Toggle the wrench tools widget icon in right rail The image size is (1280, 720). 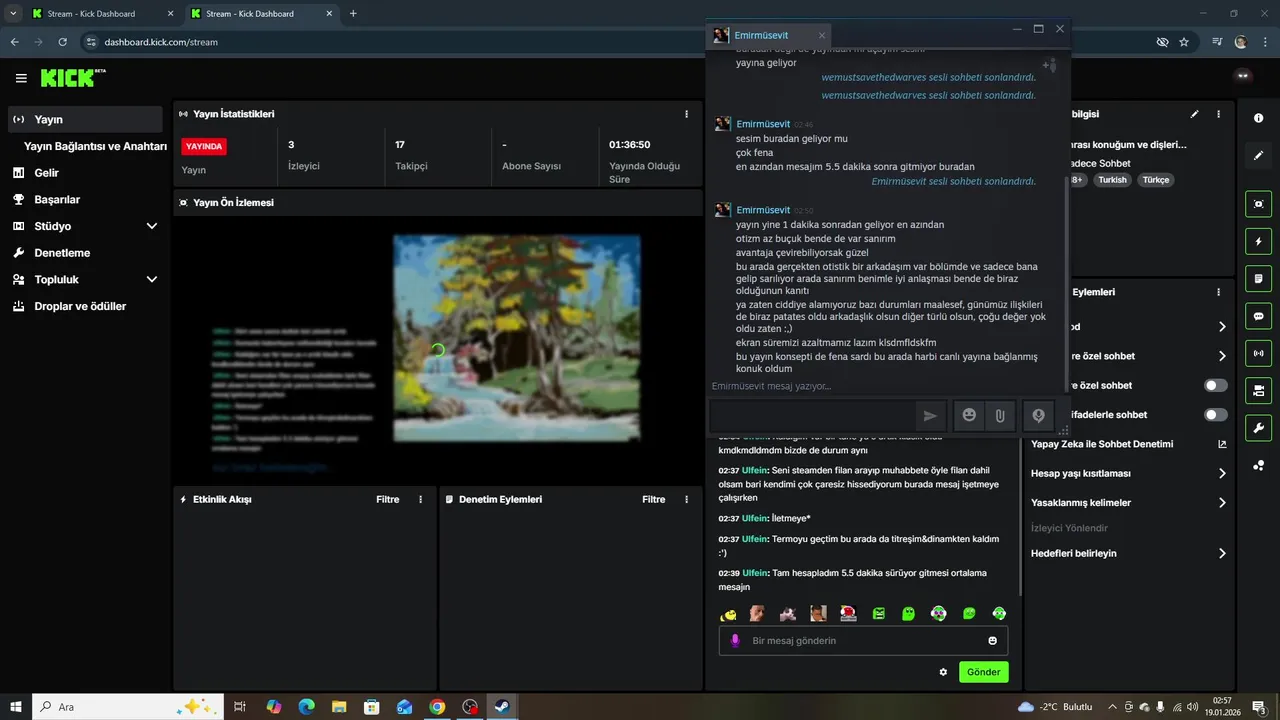[x=1258, y=428]
